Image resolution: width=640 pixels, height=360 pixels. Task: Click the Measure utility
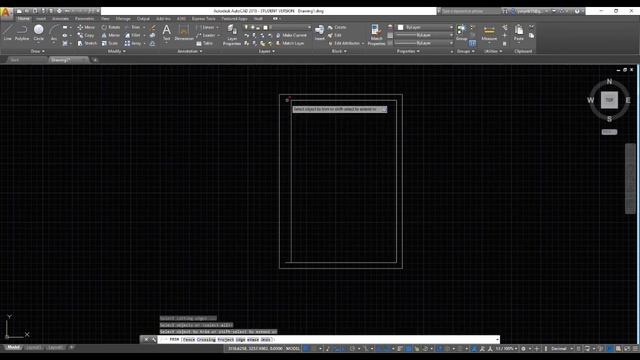[x=489, y=32]
